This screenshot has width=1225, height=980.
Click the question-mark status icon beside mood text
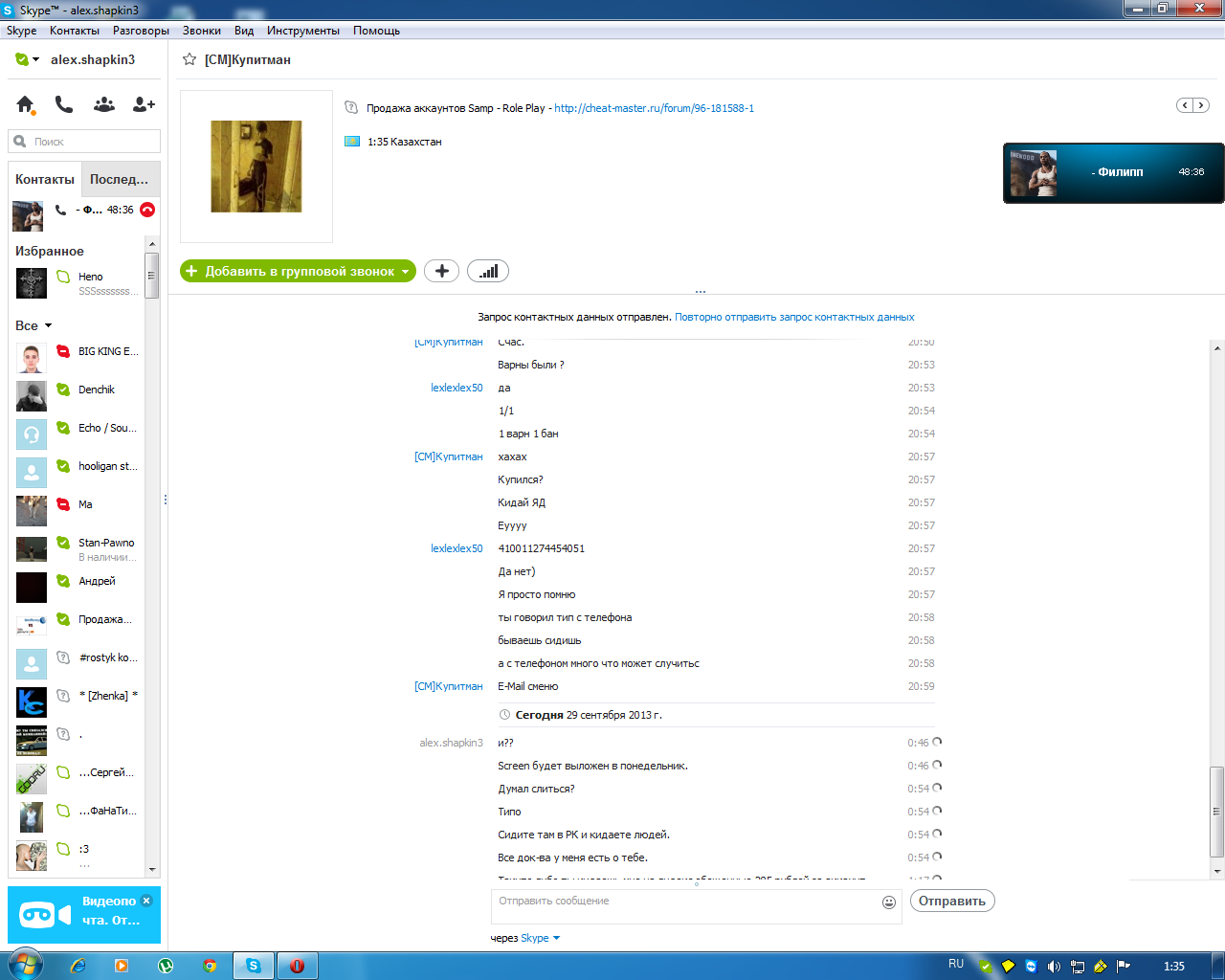pyautogui.click(x=351, y=108)
